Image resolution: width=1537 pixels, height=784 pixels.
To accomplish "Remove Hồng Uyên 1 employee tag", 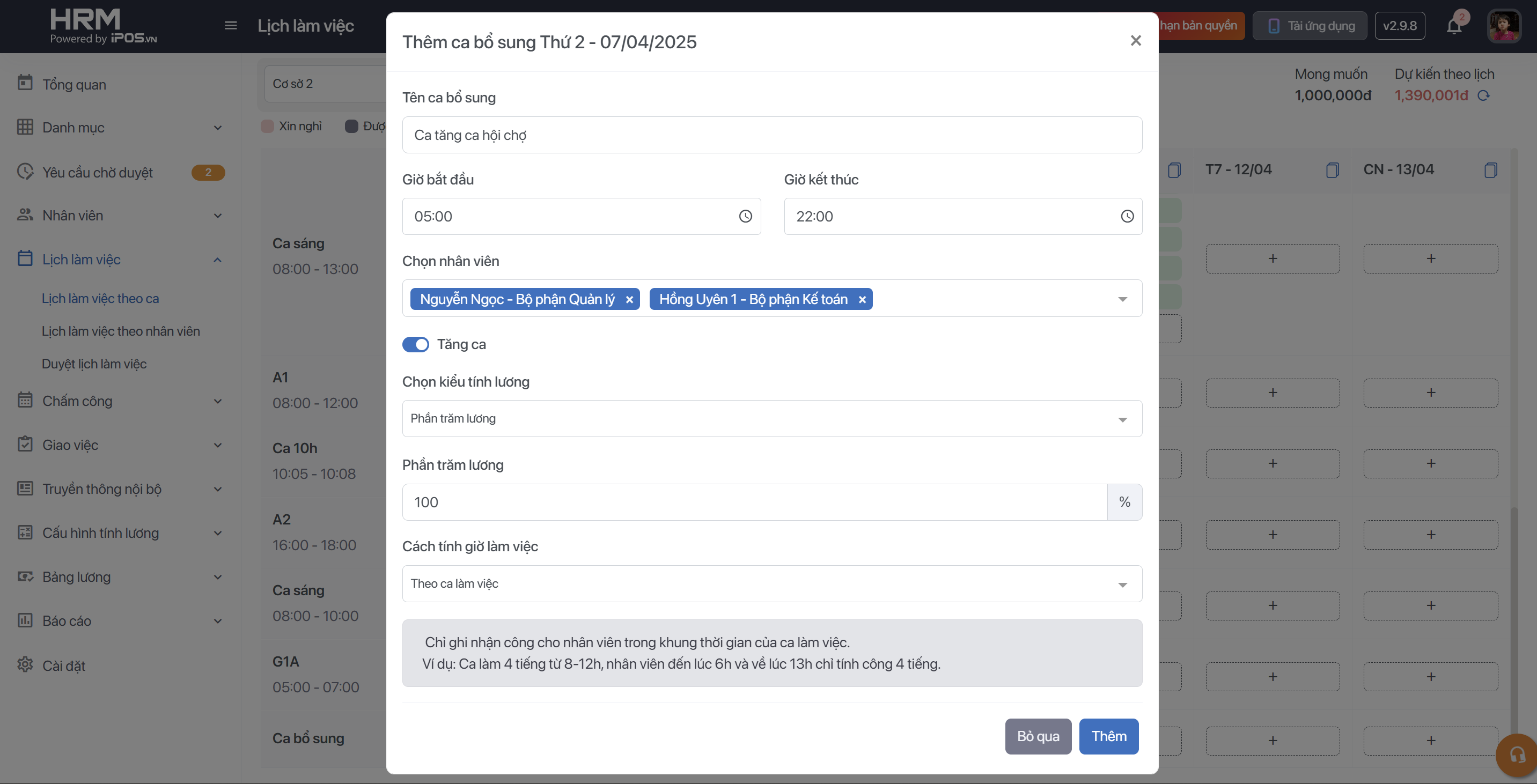I will point(862,299).
